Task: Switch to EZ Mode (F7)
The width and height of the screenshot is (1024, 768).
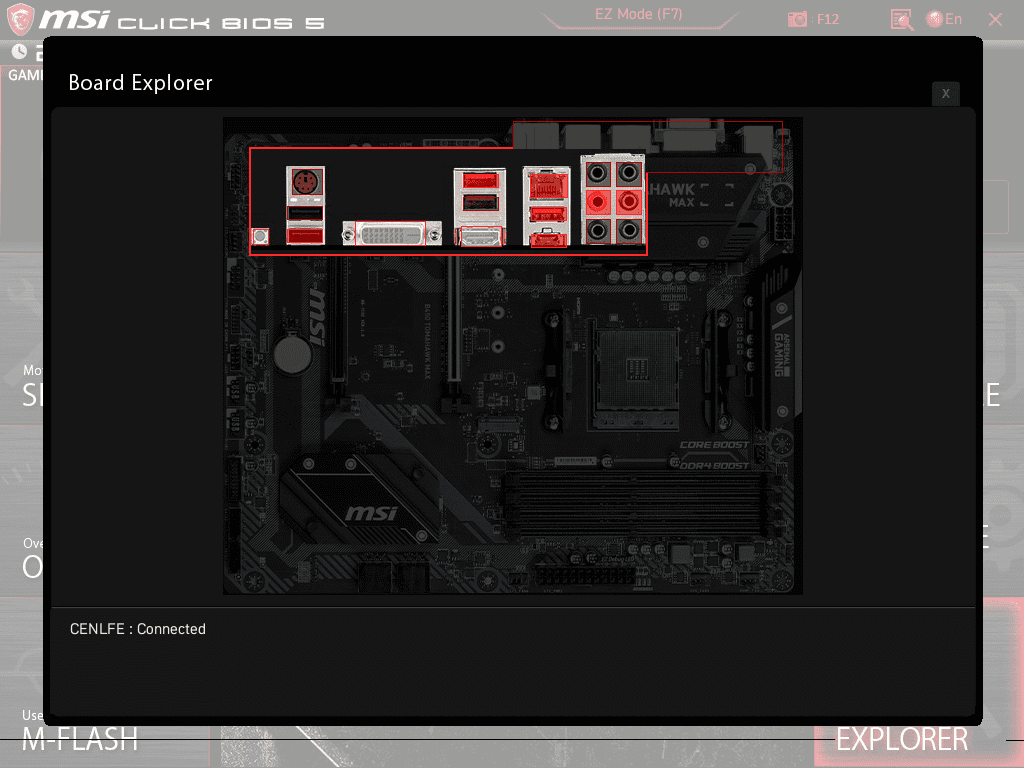Action: (x=638, y=14)
